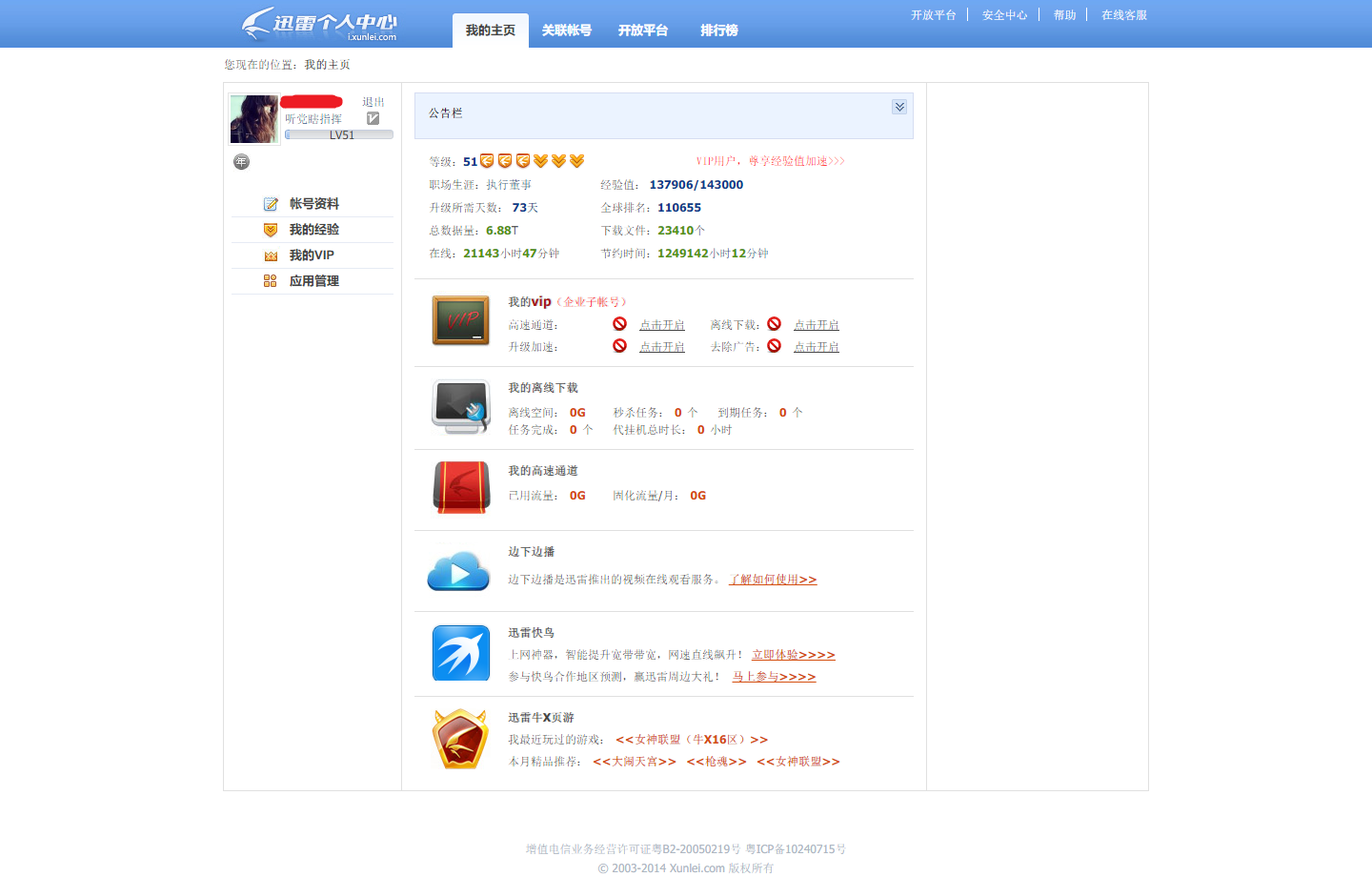Open 我的VIP sidebar item
Viewport: 1372px width, 877px height.
[x=313, y=255]
